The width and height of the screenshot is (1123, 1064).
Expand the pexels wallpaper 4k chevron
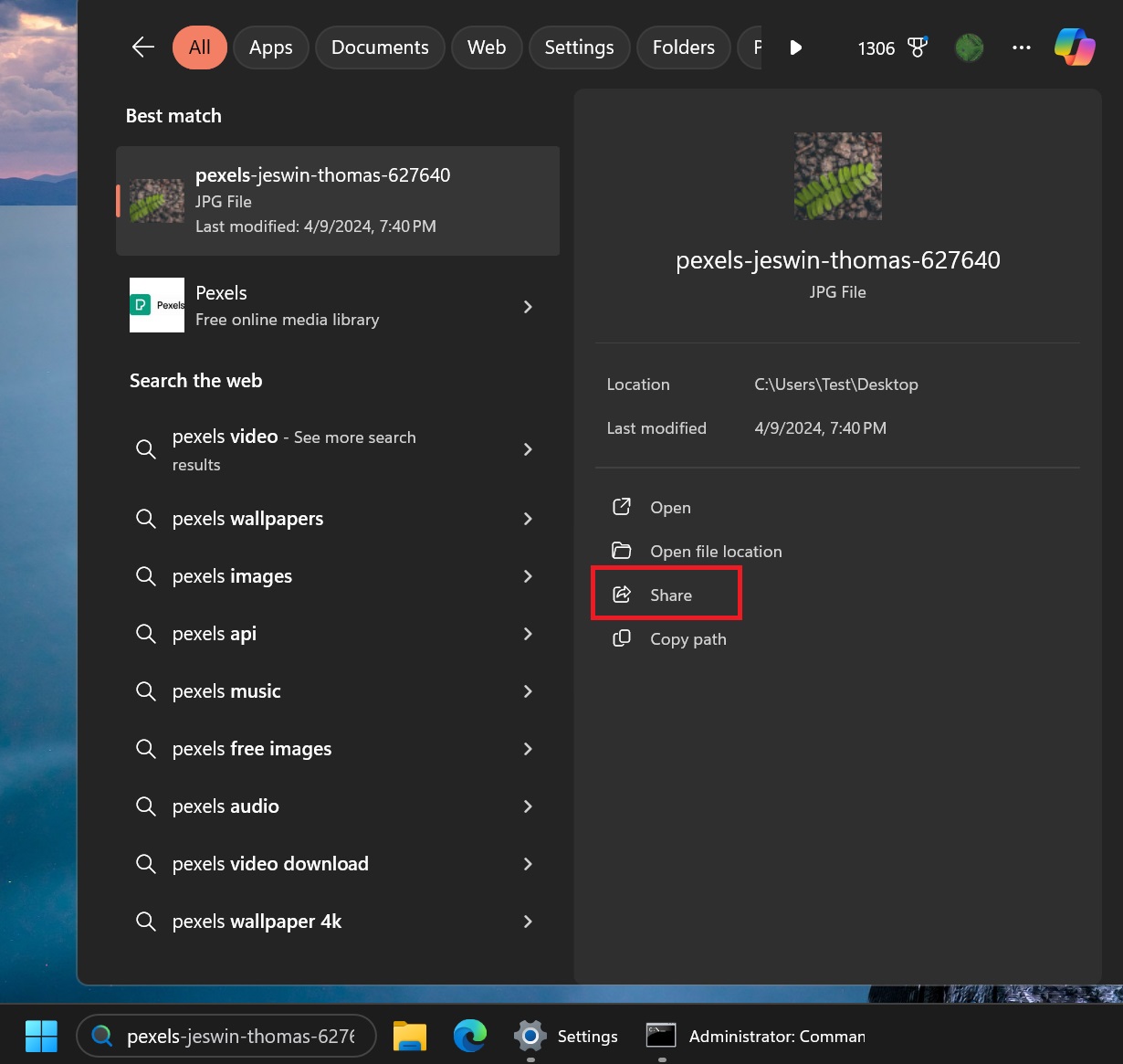(528, 922)
